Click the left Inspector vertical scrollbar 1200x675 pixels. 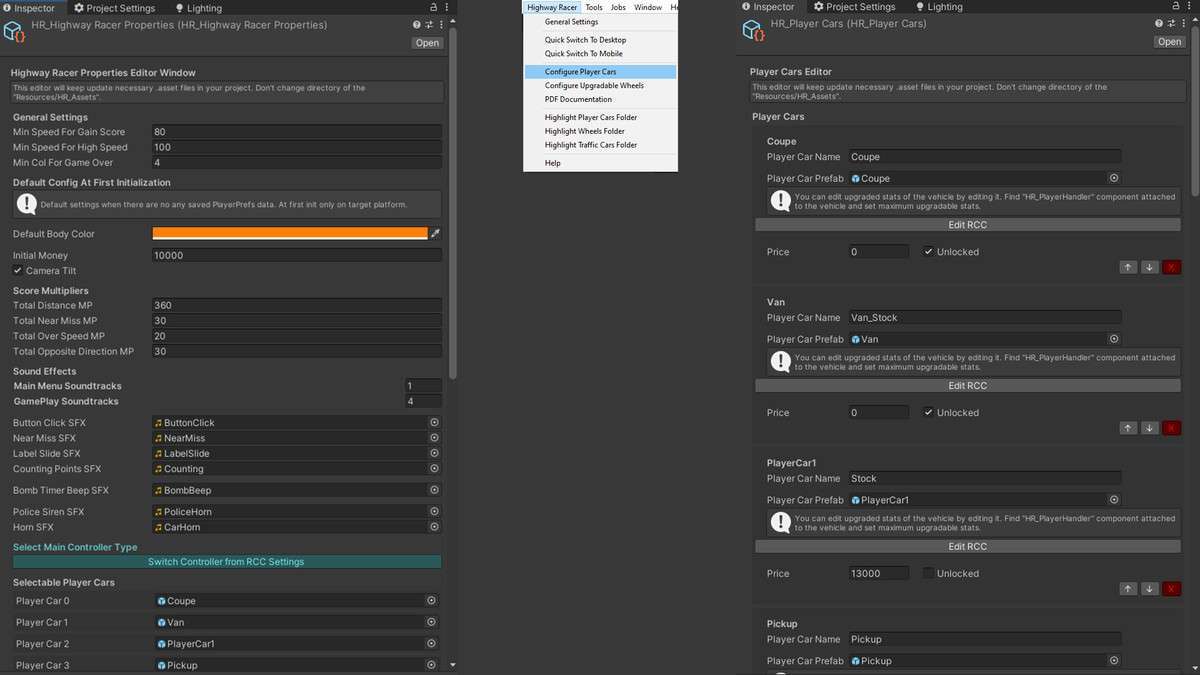(x=454, y=203)
